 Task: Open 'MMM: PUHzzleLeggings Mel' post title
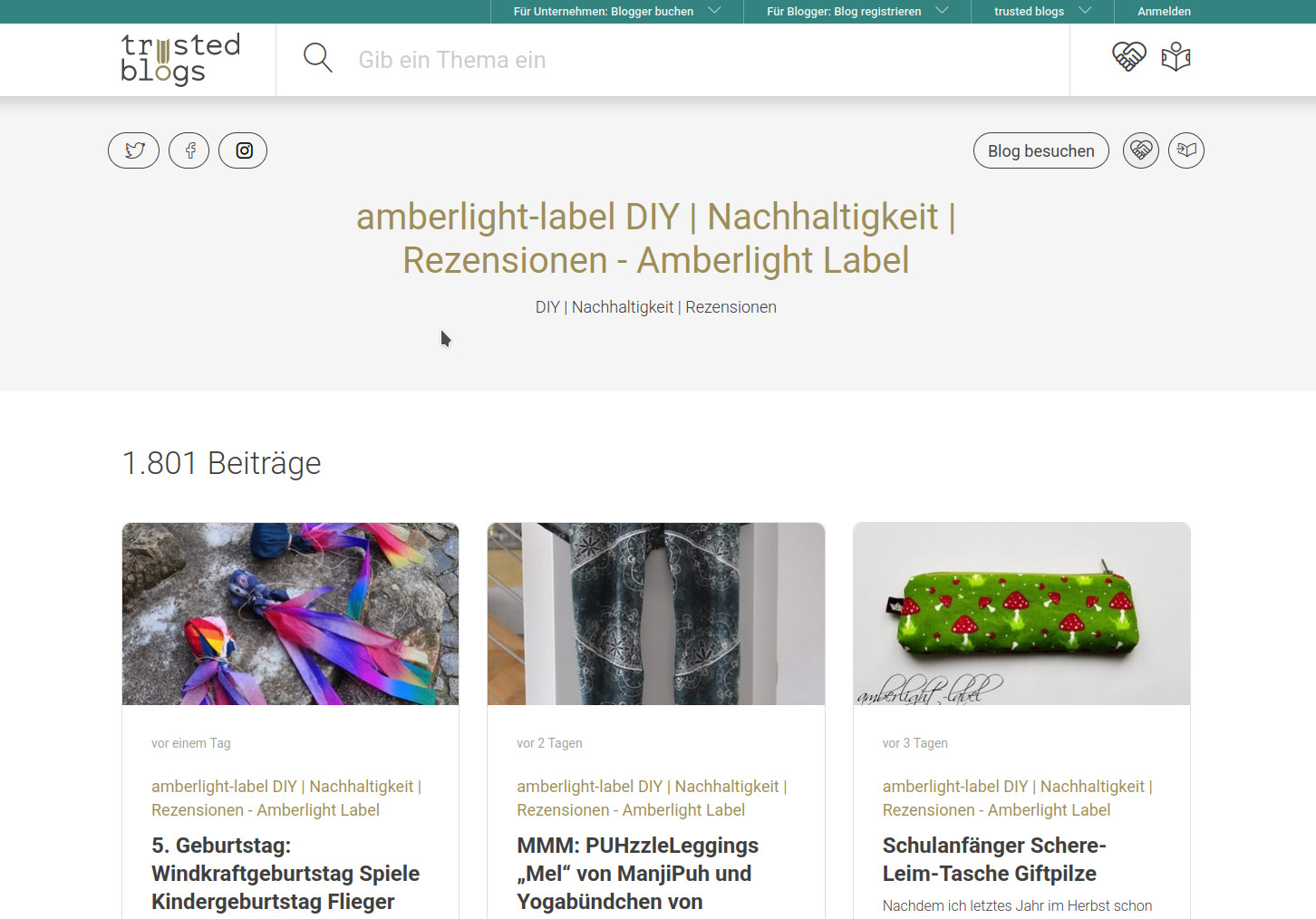point(638,874)
